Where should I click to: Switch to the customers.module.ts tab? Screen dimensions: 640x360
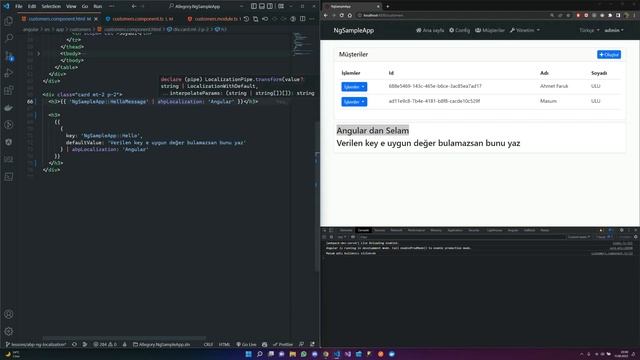(214, 19)
